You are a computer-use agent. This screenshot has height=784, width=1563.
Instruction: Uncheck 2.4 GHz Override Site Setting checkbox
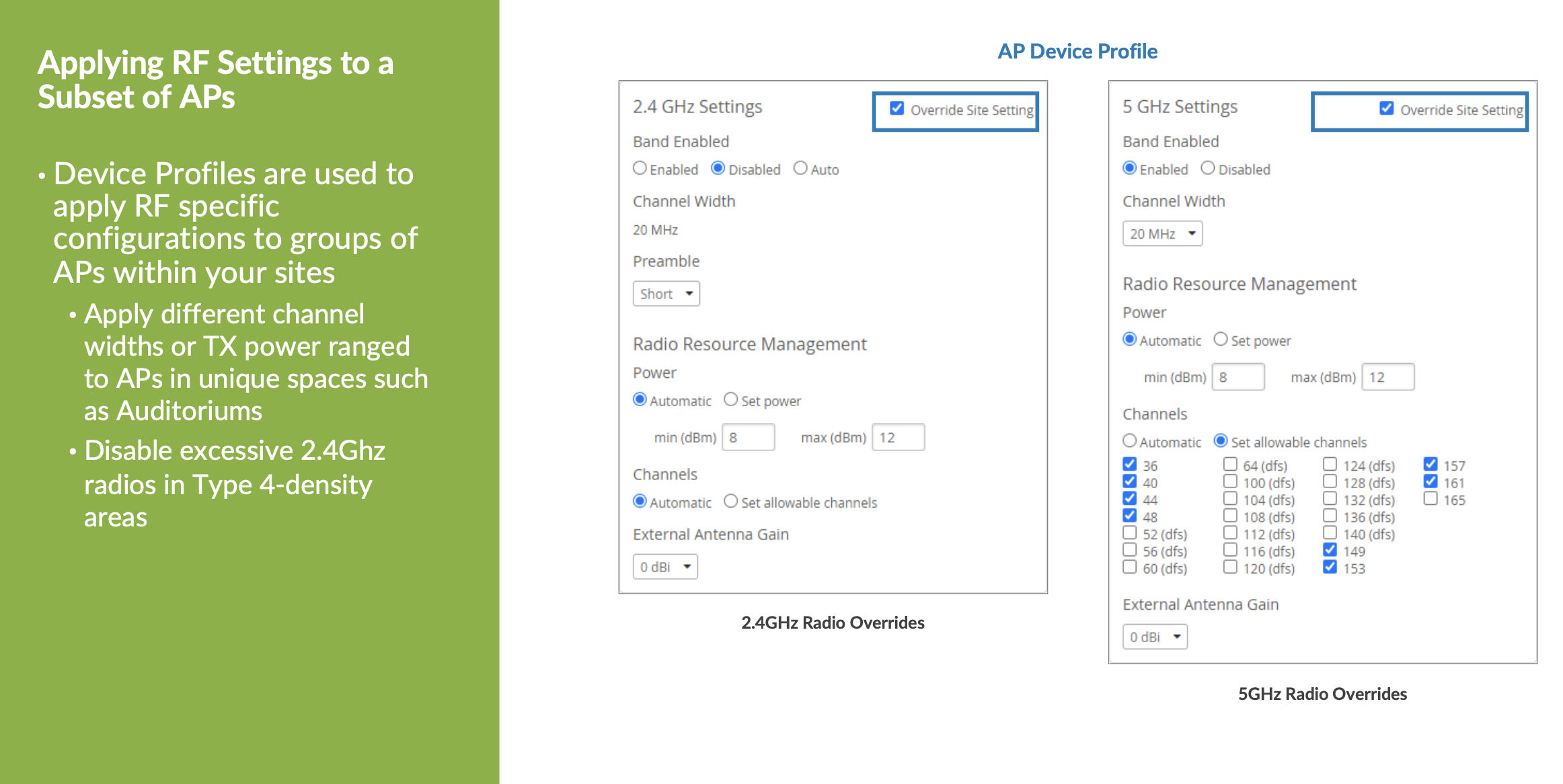tap(897, 108)
